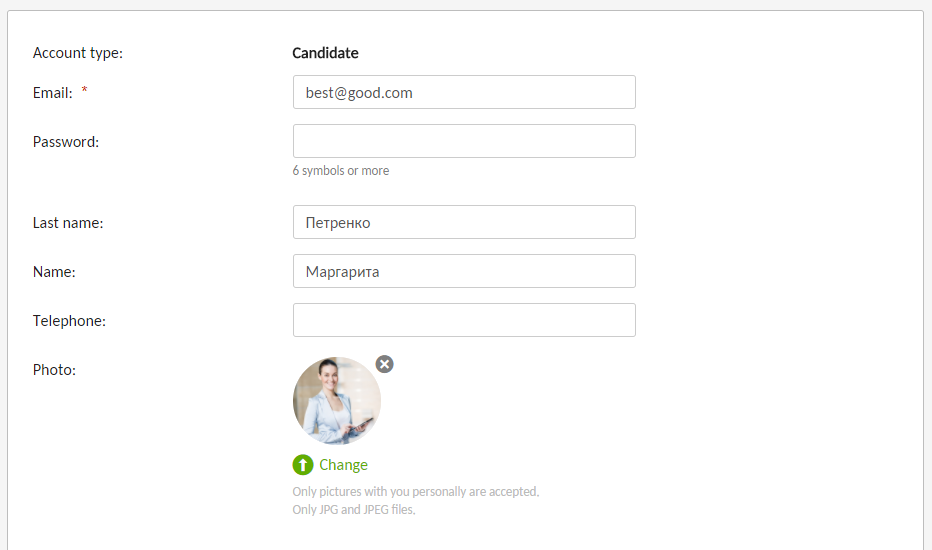Click the Name field showing Маргарита
This screenshot has height=550, width=932.
[x=464, y=271]
